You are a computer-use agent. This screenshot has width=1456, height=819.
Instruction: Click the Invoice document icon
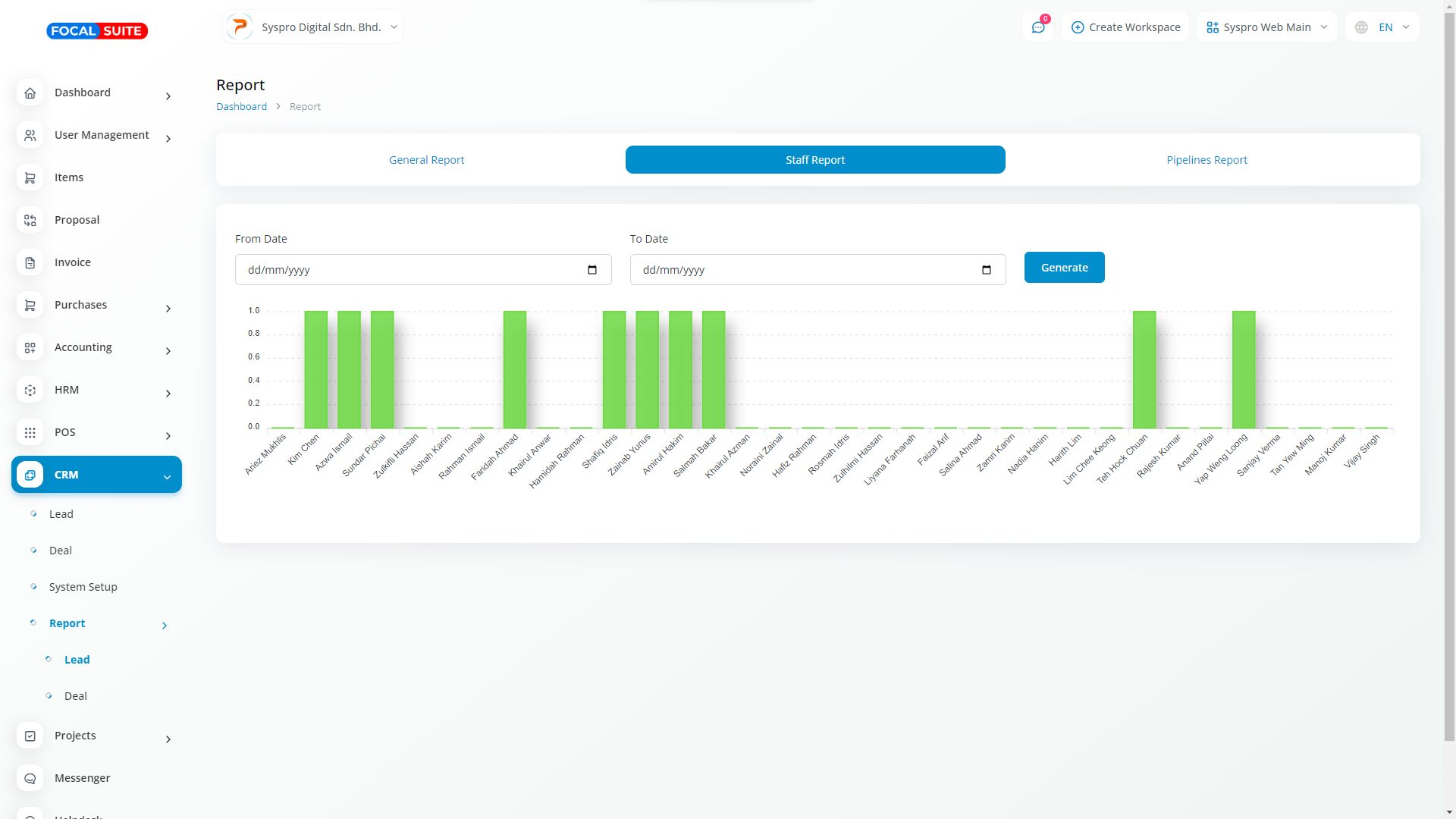(x=30, y=263)
